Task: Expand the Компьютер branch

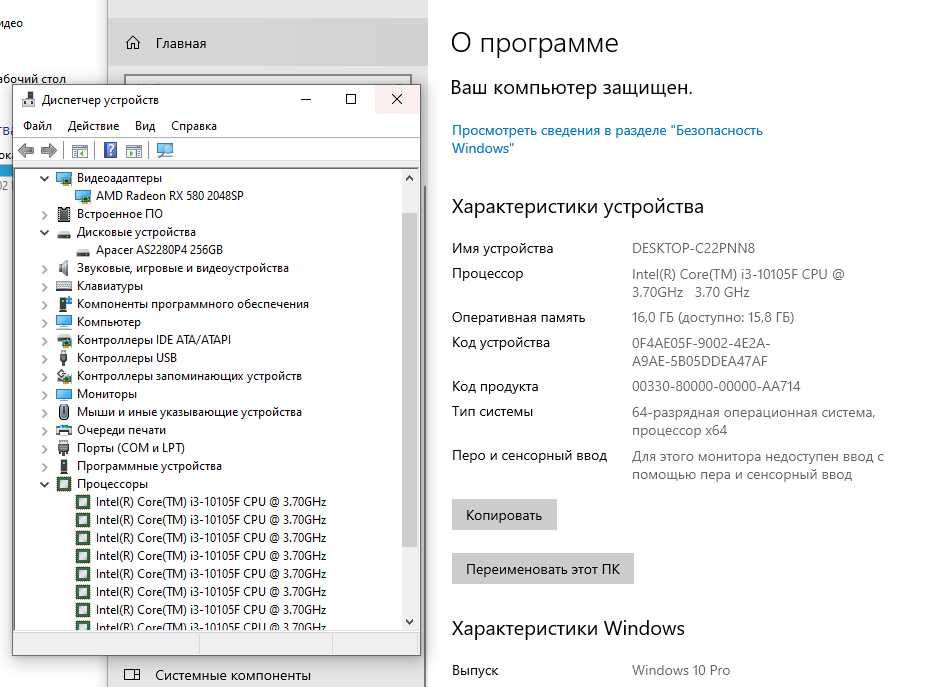Action: click(x=44, y=323)
